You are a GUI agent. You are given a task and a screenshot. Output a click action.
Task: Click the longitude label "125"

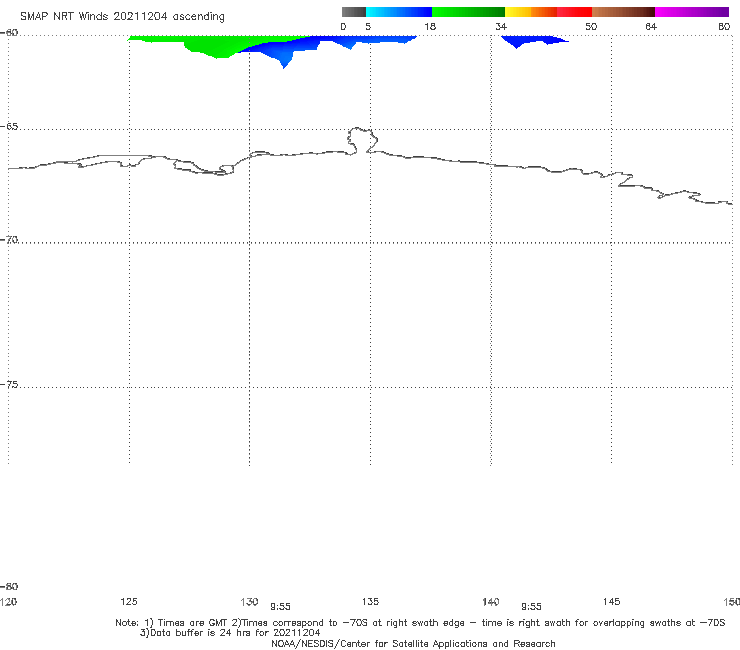click(129, 601)
